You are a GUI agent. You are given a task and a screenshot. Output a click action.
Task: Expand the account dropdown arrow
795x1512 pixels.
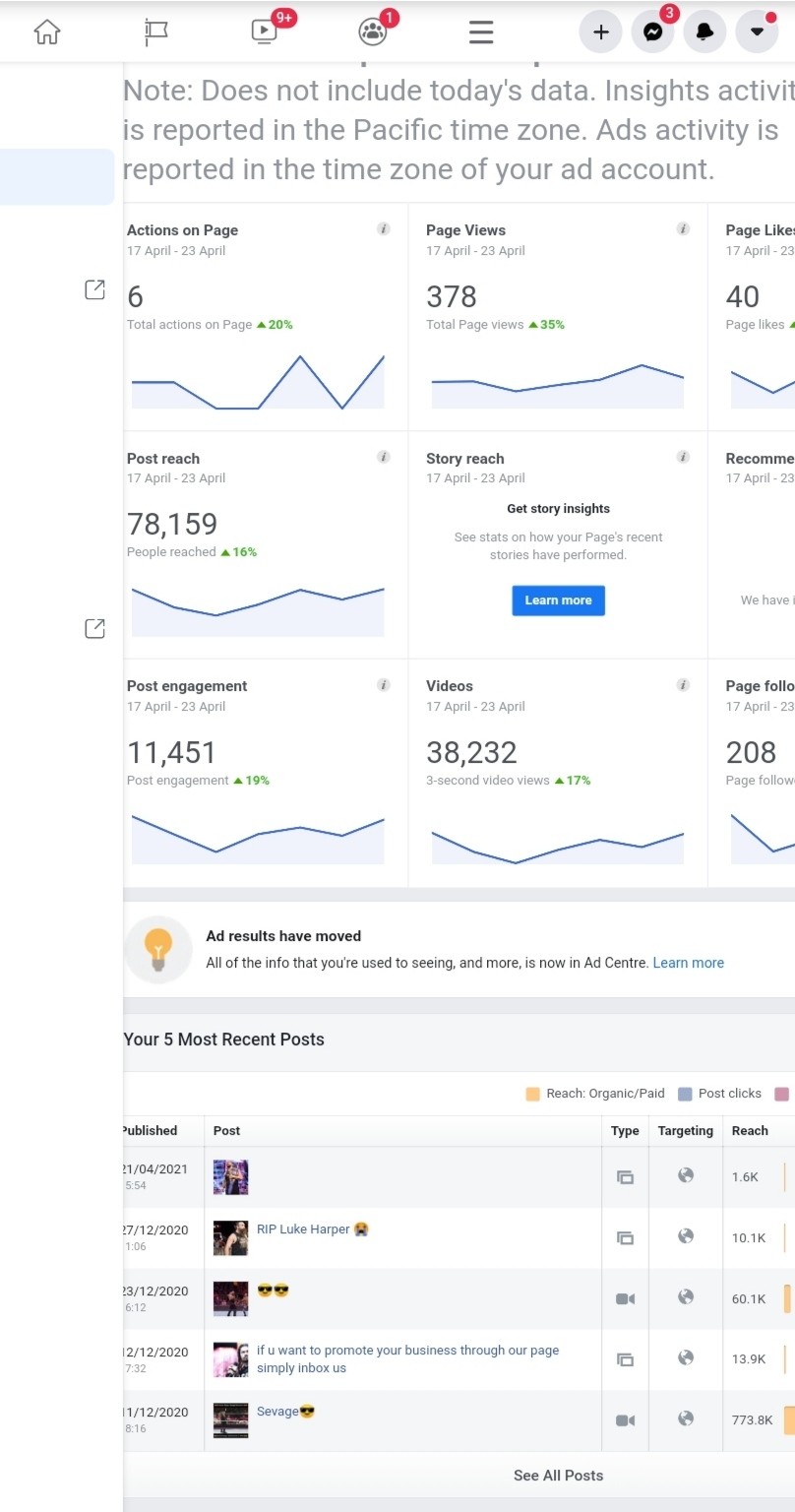pos(757,31)
